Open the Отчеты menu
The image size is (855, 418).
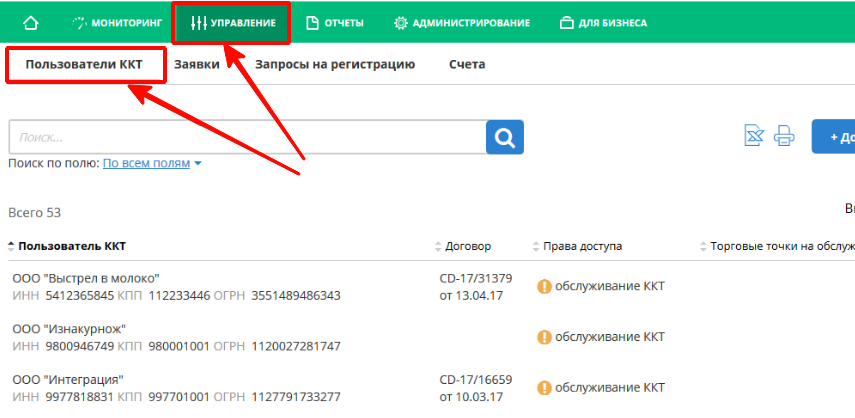(x=335, y=23)
